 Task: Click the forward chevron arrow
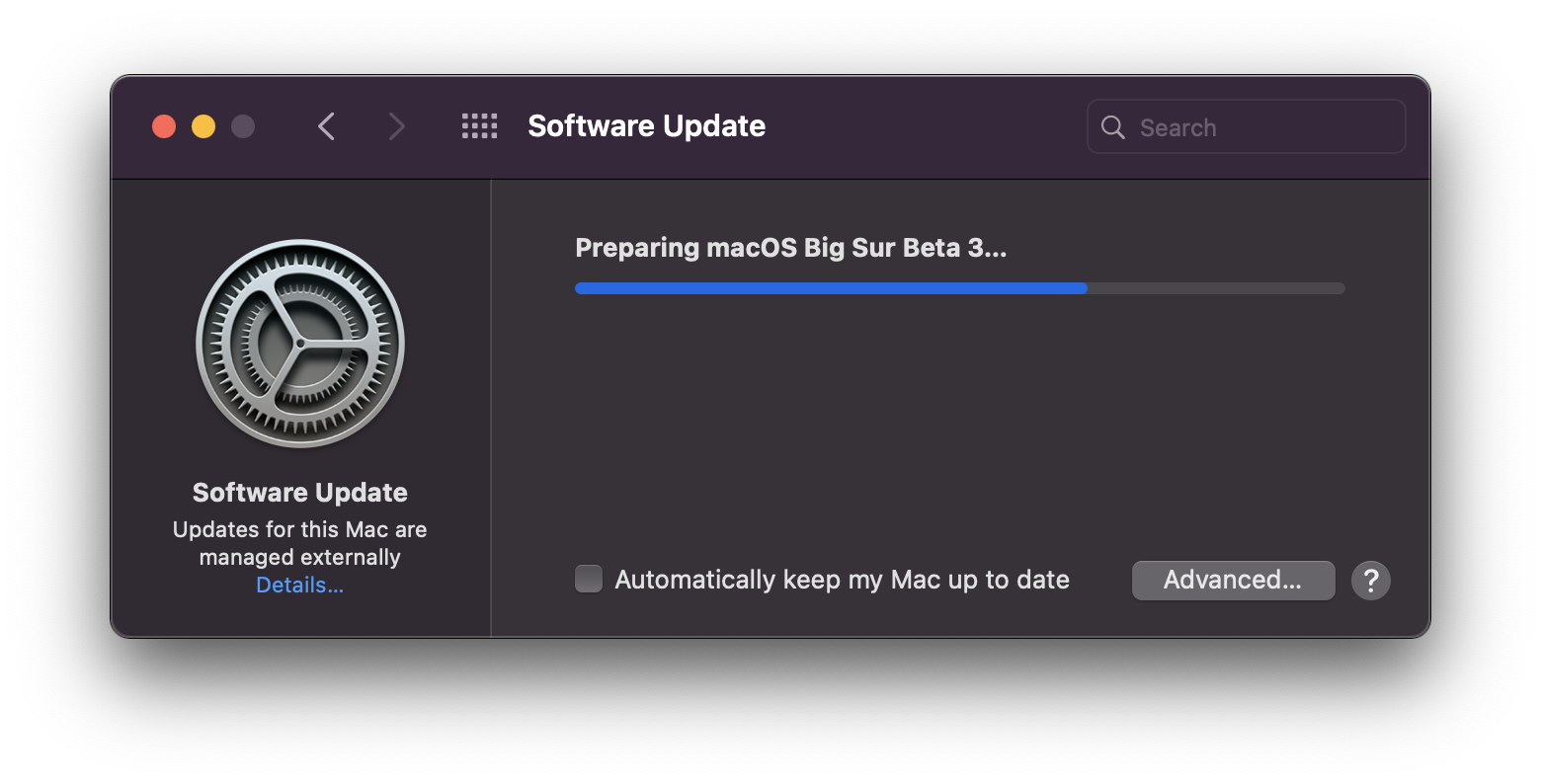coord(396,126)
